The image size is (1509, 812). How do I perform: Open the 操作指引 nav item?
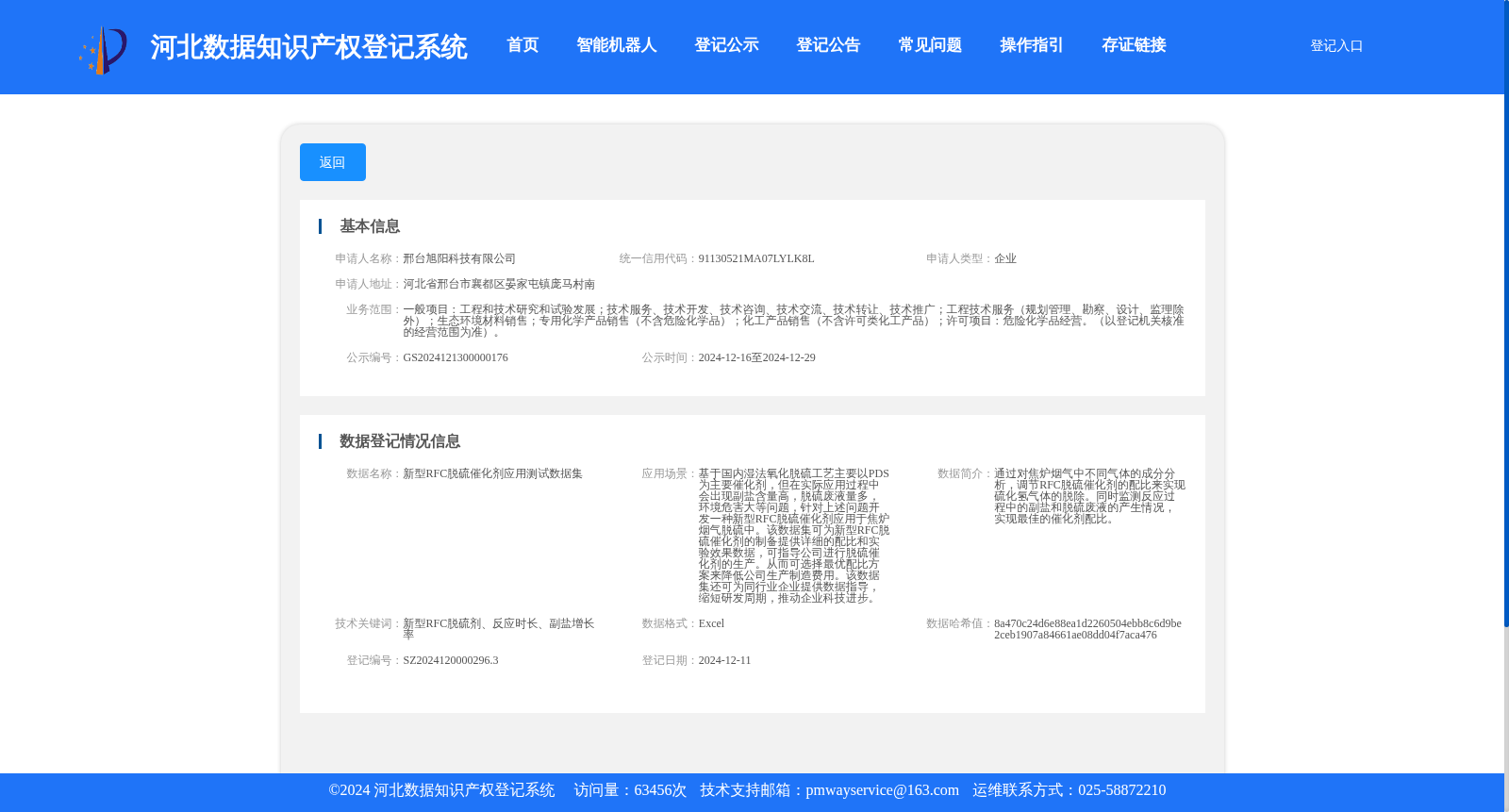point(1032,45)
